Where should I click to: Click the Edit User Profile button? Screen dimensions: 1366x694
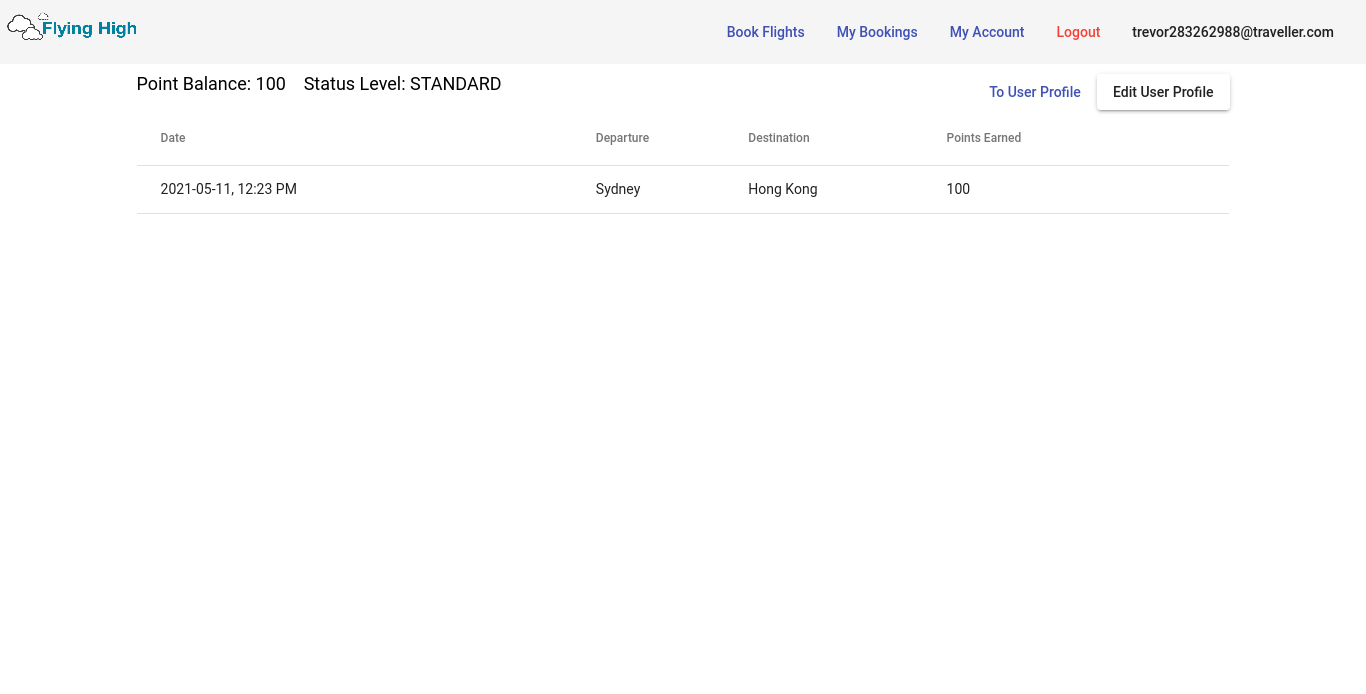1163,92
